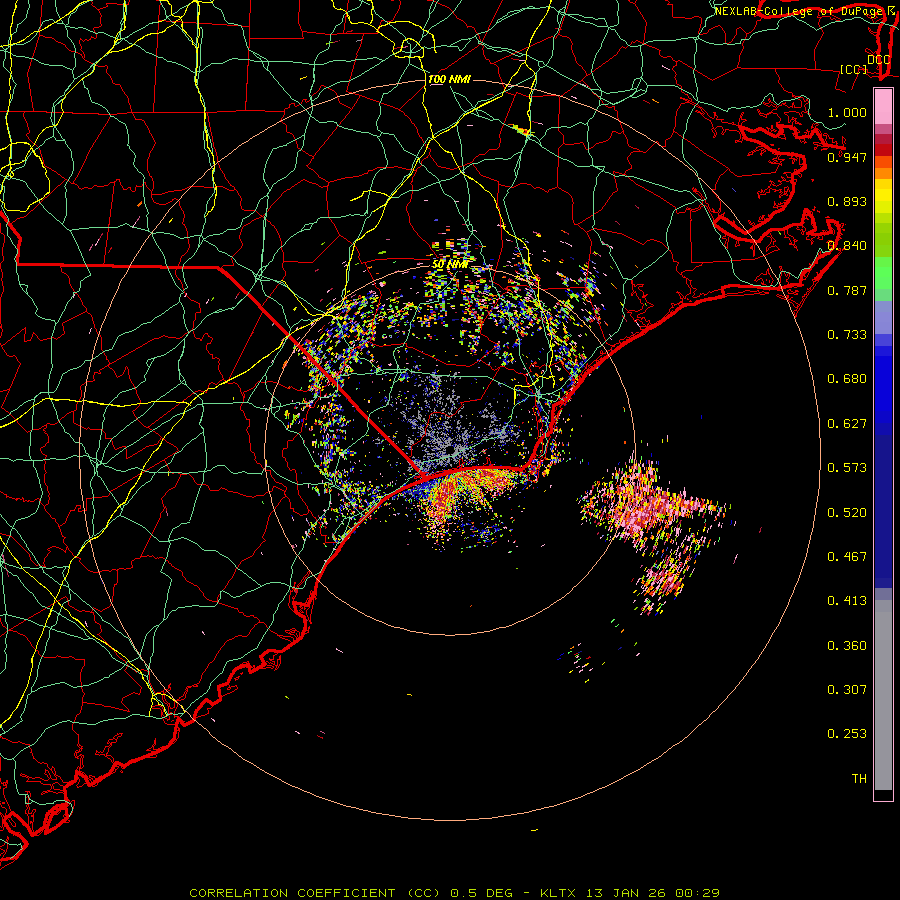Click the gray lower segment of the color bar

[883, 695]
